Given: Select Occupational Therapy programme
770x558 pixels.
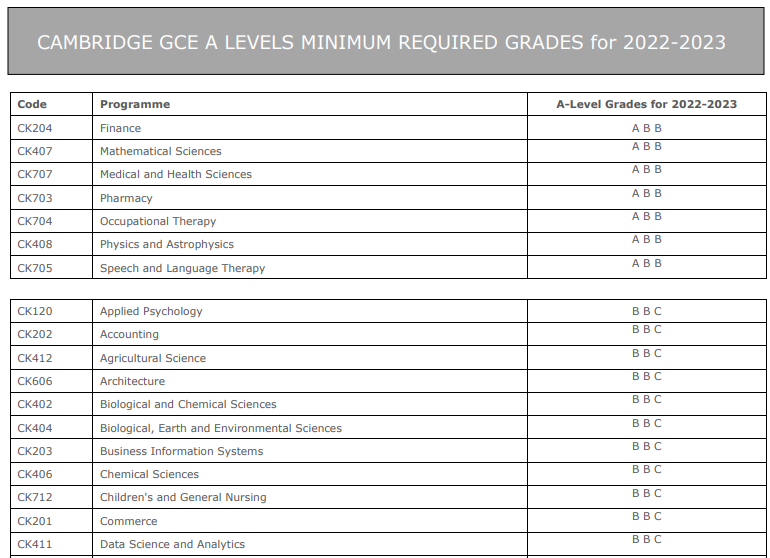Looking at the screenshot, I should [158, 221].
